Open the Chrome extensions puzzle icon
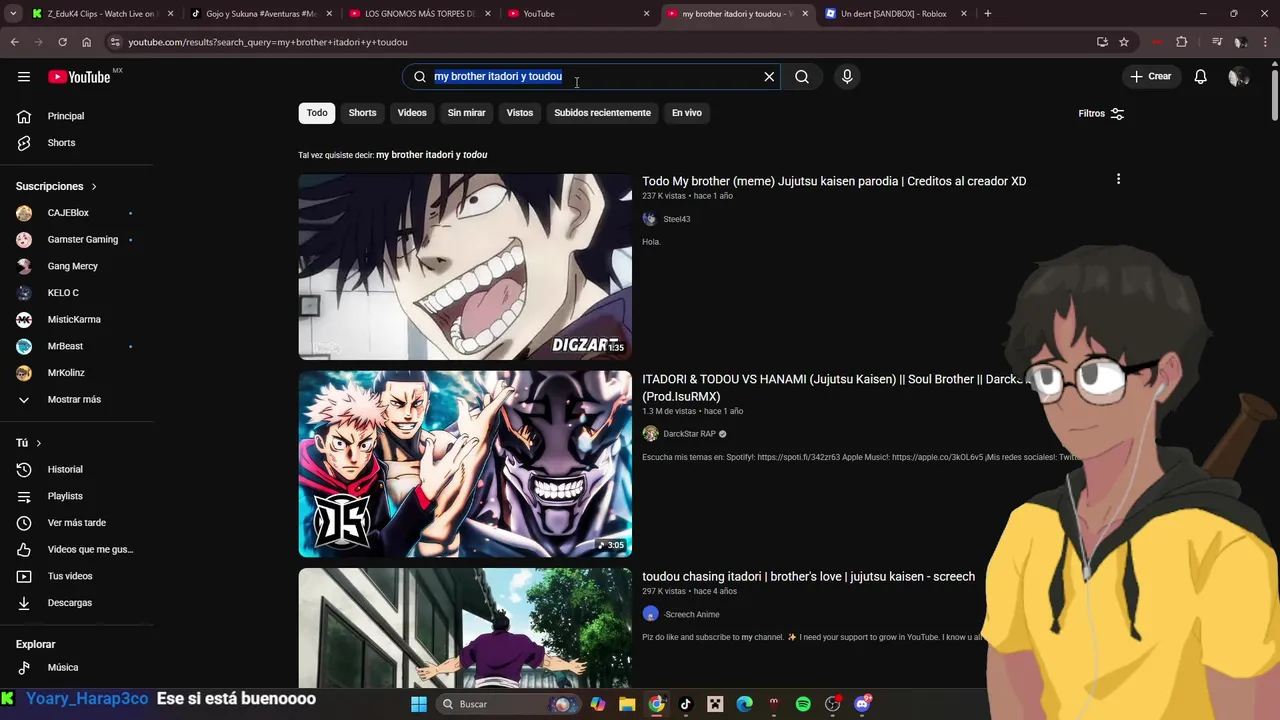1280x720 pixels. click(1182, 42)
